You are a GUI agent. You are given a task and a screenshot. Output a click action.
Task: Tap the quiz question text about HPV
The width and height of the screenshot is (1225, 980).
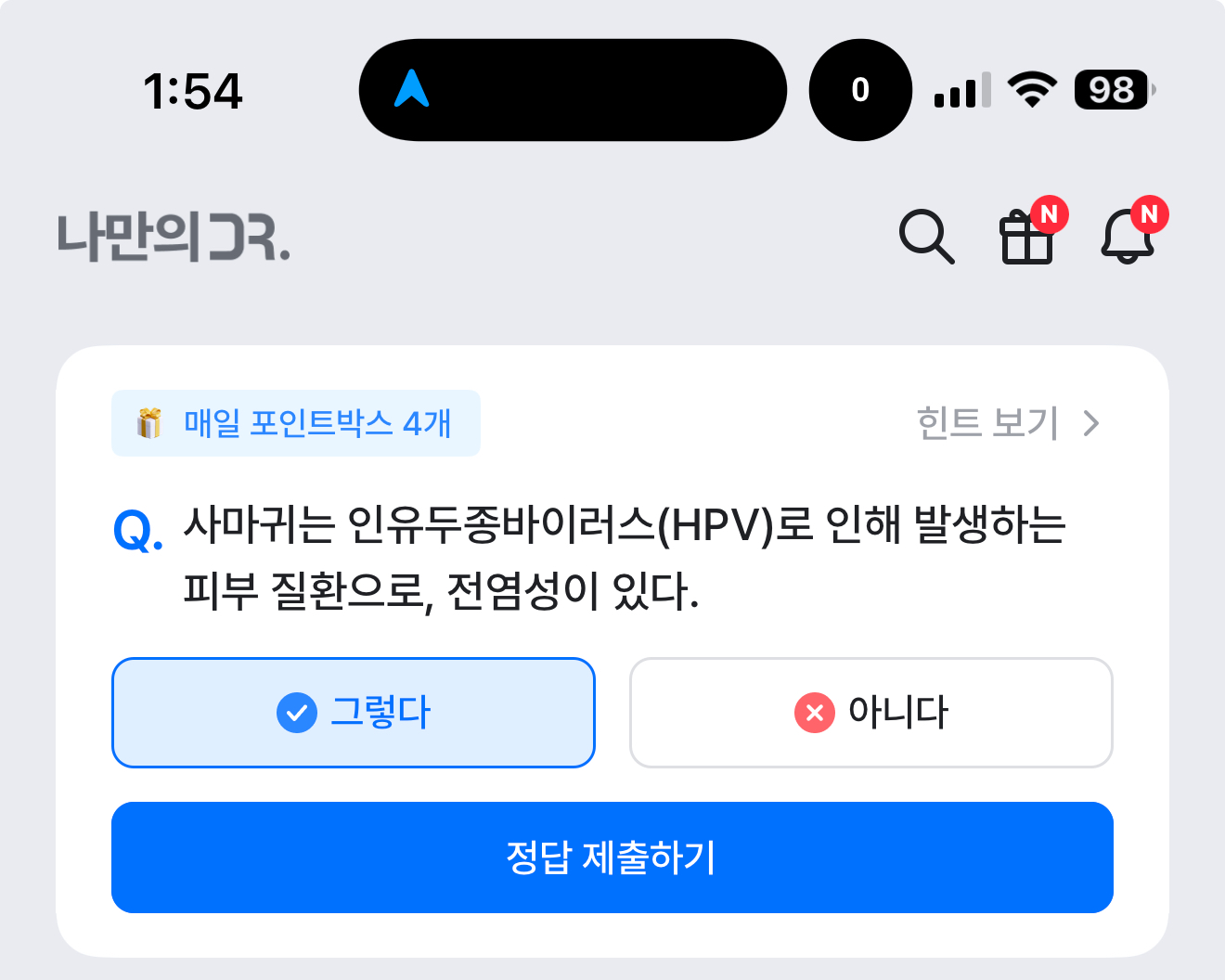coord(625,558)
